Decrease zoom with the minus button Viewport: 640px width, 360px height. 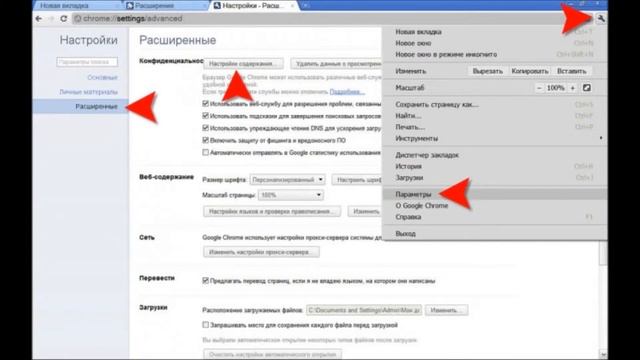click(x=539, y=88)
